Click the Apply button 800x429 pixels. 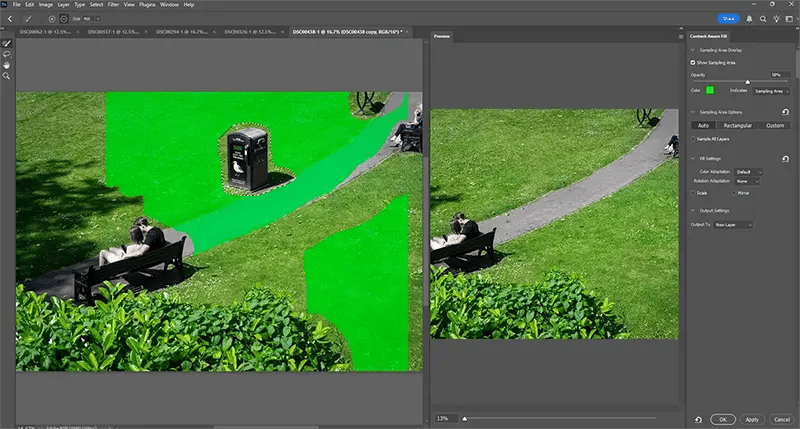click(x=752, y=419)
